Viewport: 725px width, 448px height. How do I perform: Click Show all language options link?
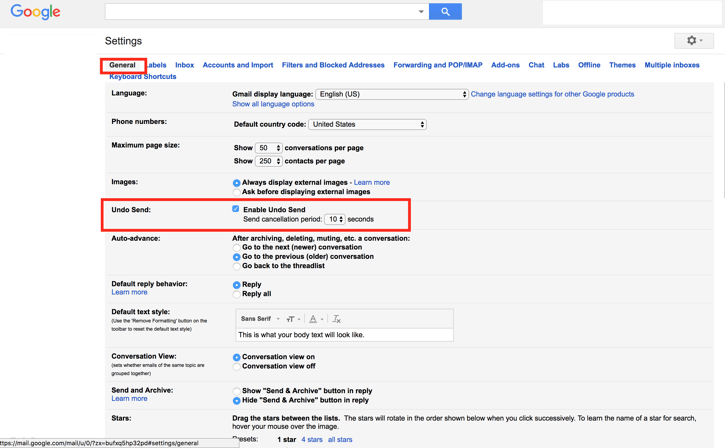click(273, 104)
